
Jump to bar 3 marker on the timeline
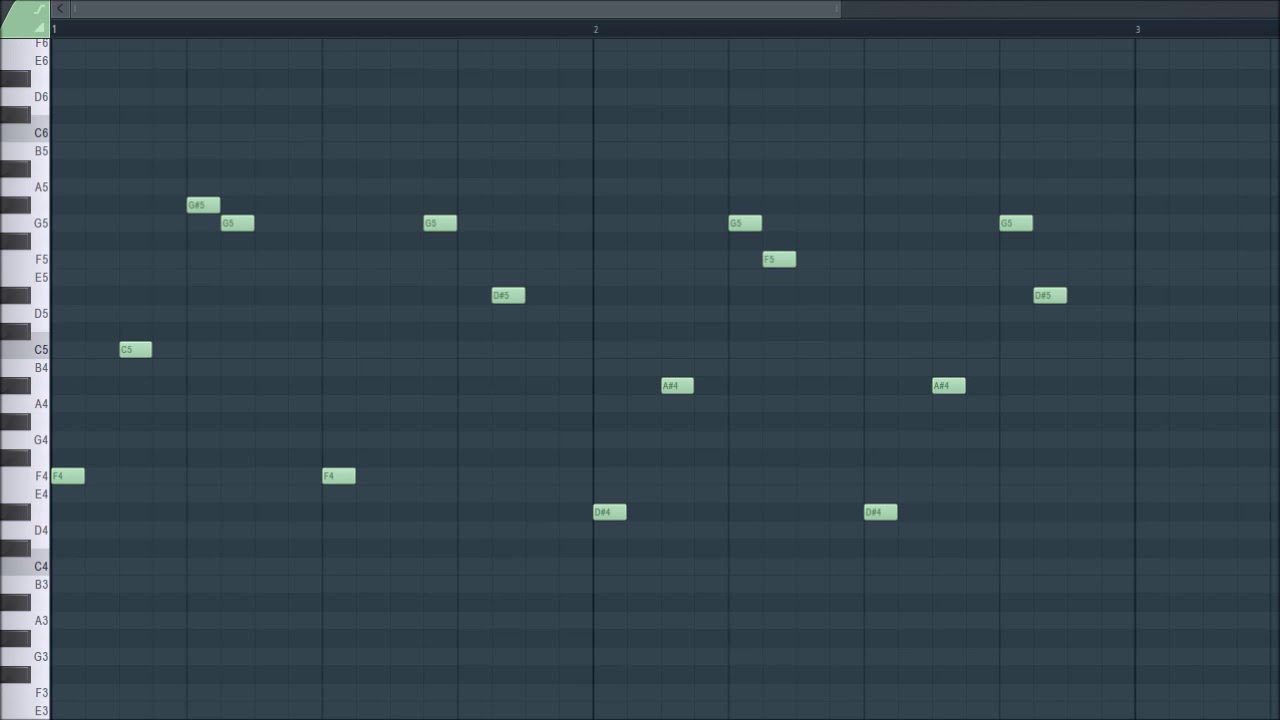click(x=1138, y=30)
